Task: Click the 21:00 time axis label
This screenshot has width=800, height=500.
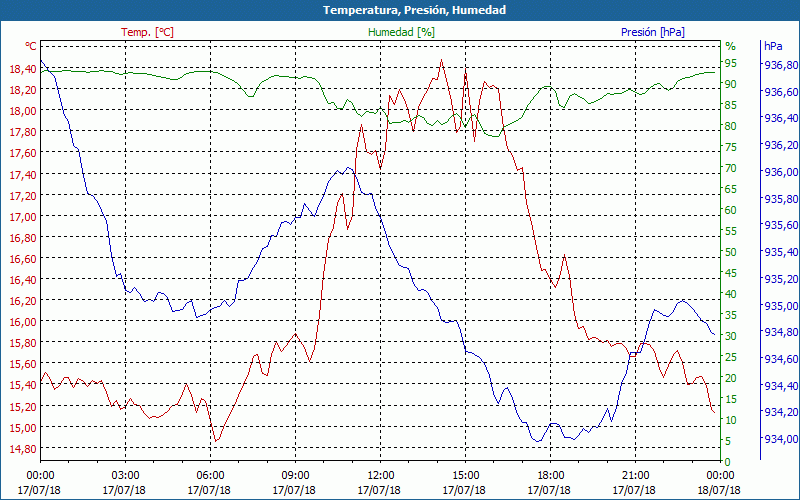Action: click(x=635, y=476)
